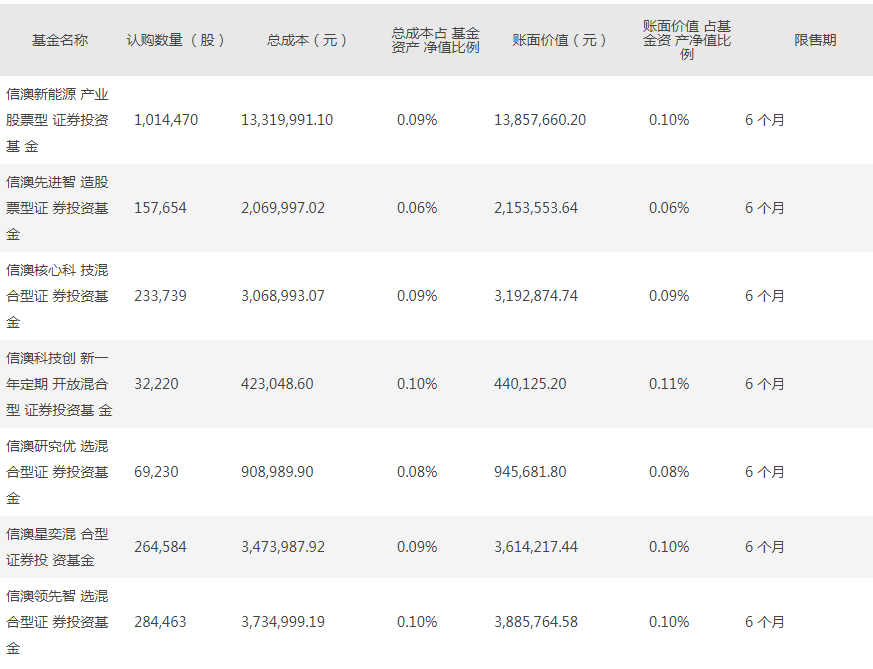Click the 限售期 column header

pyautogui.click(x=815, y=40)
